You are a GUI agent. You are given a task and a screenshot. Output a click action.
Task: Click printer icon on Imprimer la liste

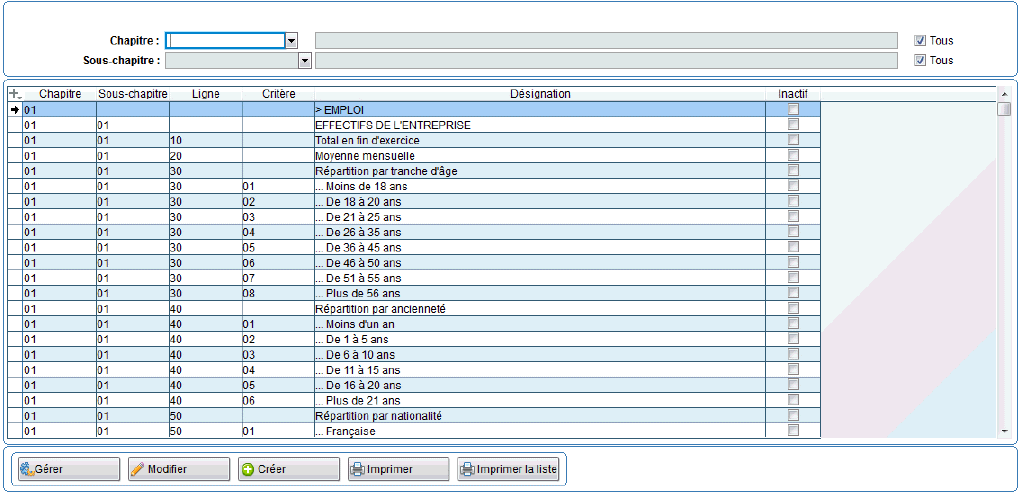[467, 469]
